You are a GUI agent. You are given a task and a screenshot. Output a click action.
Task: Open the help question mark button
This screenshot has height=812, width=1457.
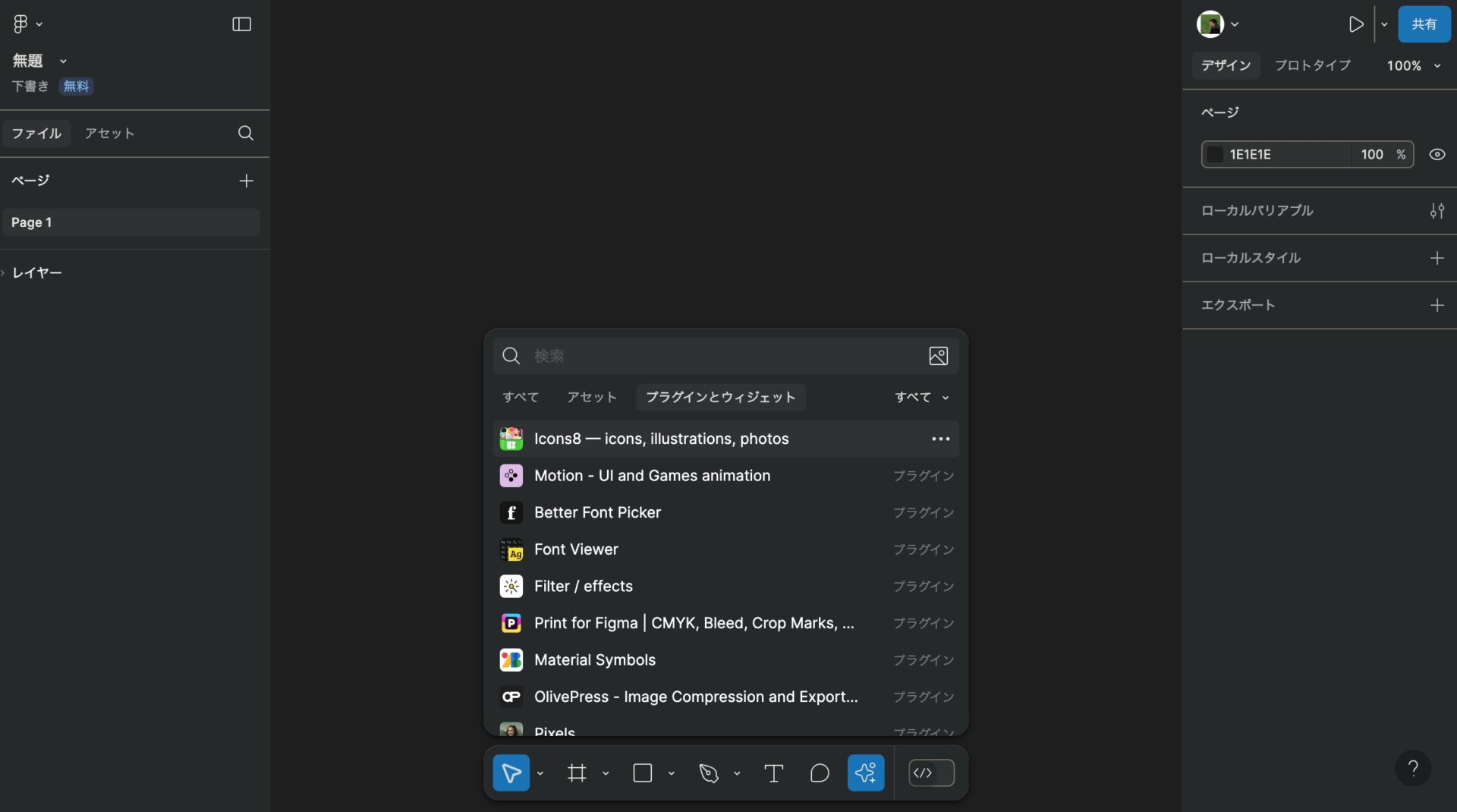point(1413,769)
